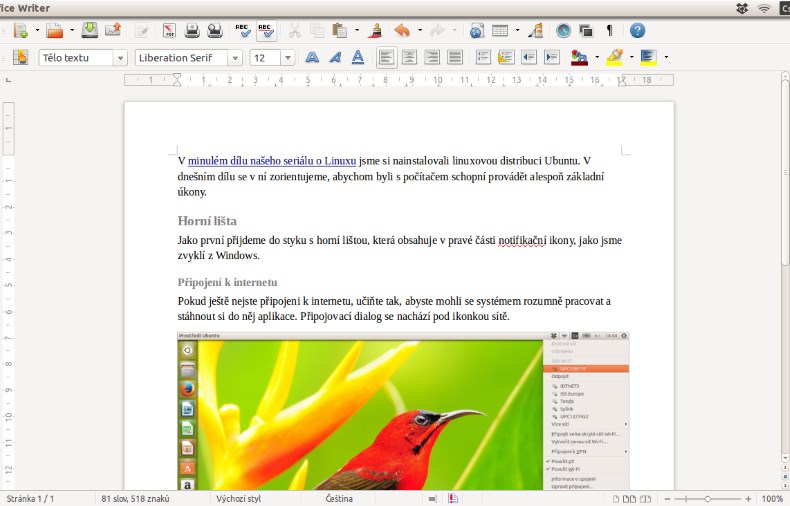The height and width of the screenshot is (506, 790).
Task: Toggle underline formatting
Action: (x=358, y=57)
